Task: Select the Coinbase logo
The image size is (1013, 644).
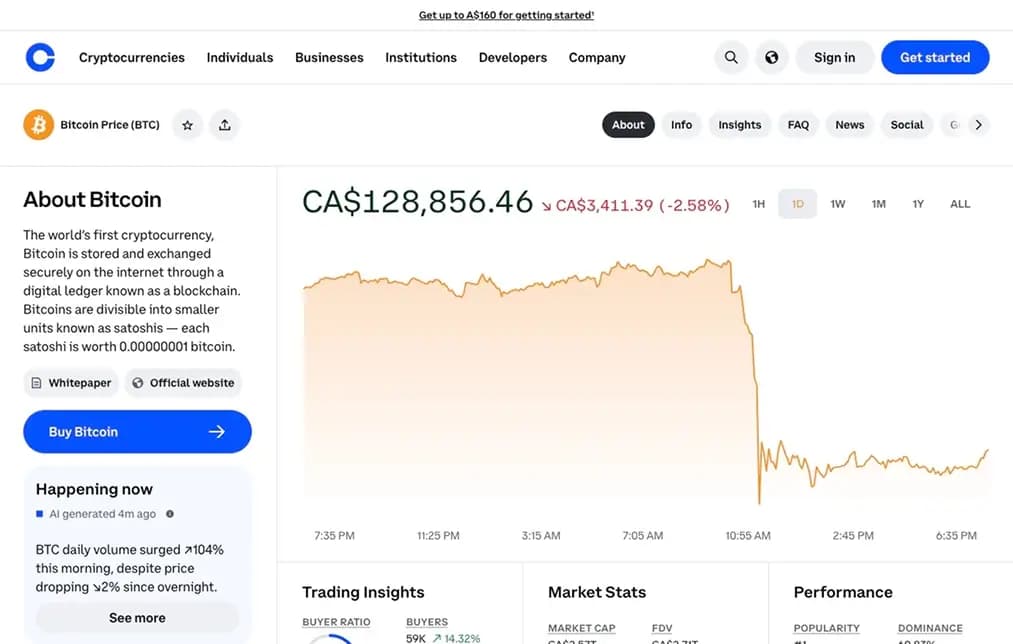Action: (x=40, y=57)
